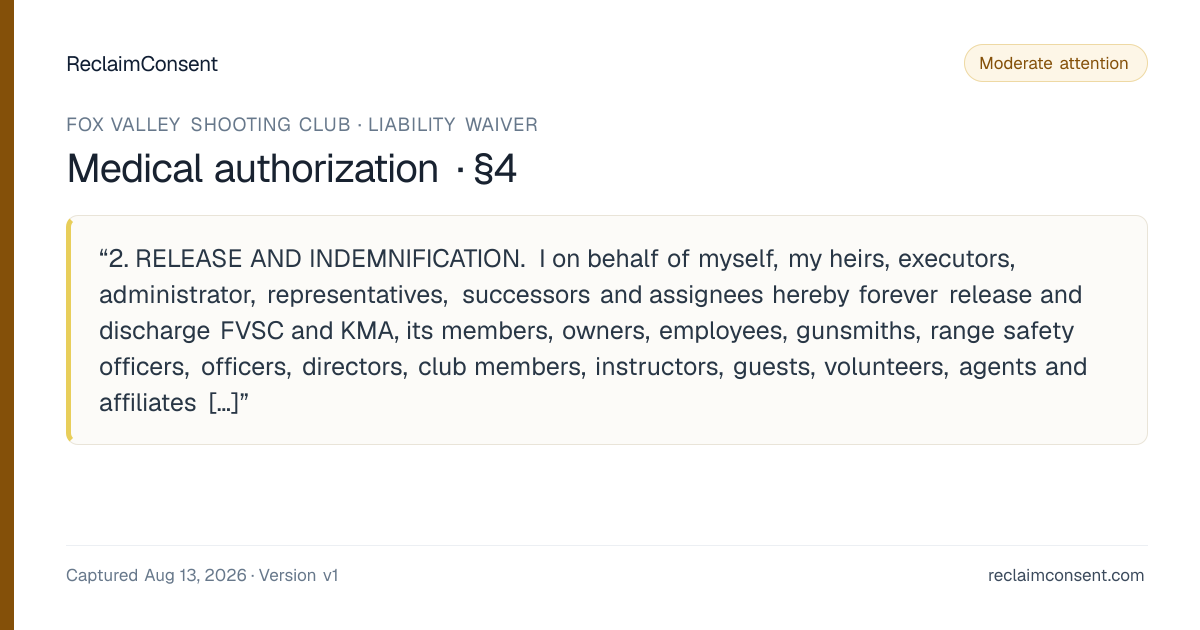Click the words FVSC and KMA
Image resolution: width=1200 pixels, height=630 pixels.
tap(311, 331)
